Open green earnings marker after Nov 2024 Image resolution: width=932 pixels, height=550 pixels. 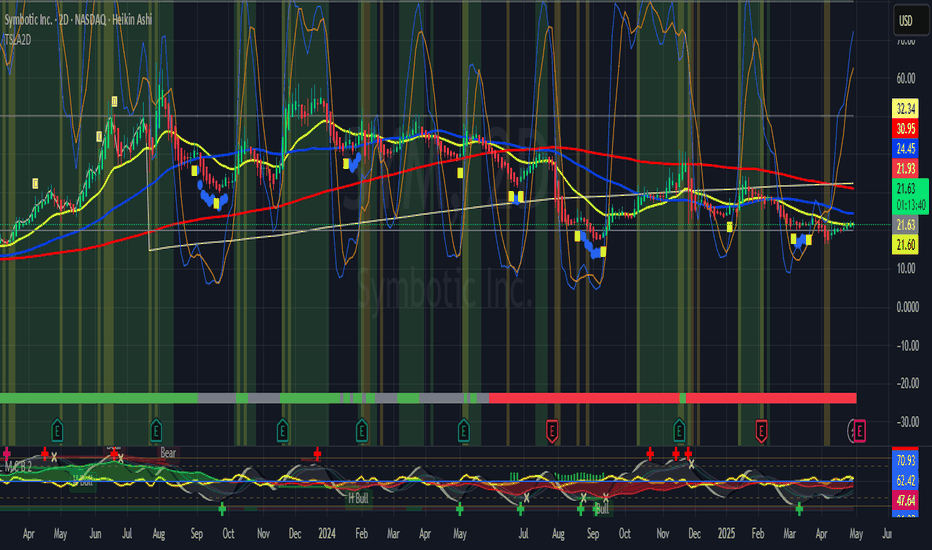pyautogui.click(x=679, y=429)
